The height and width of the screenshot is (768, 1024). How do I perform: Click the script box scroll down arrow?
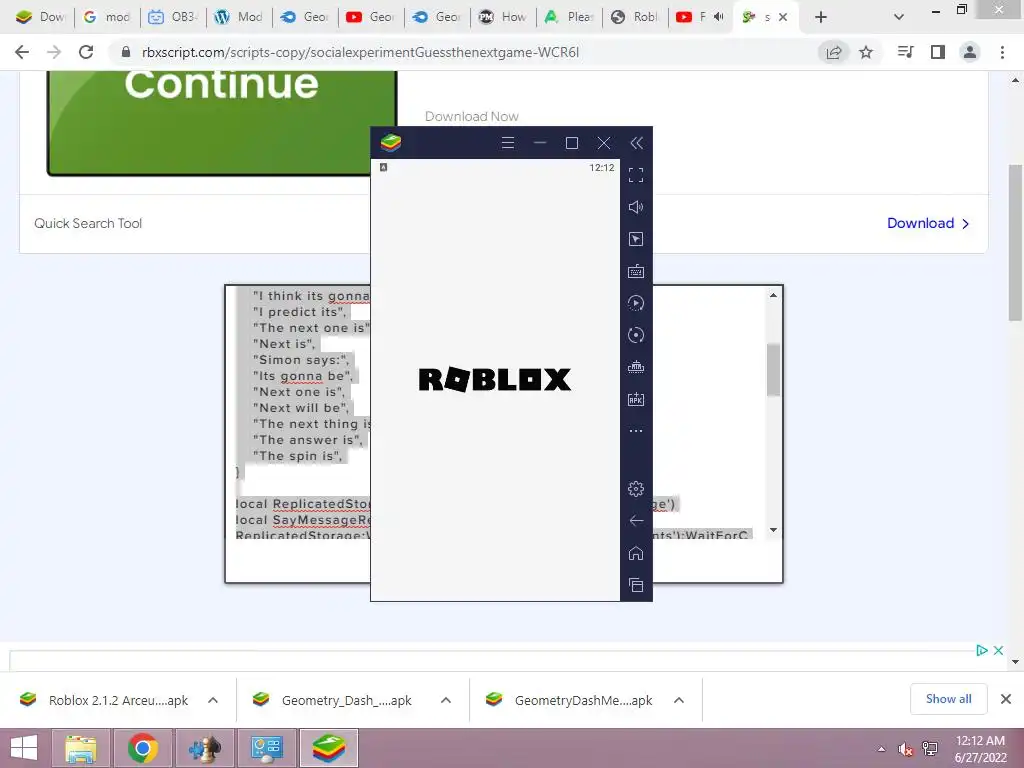click(773, 530)
